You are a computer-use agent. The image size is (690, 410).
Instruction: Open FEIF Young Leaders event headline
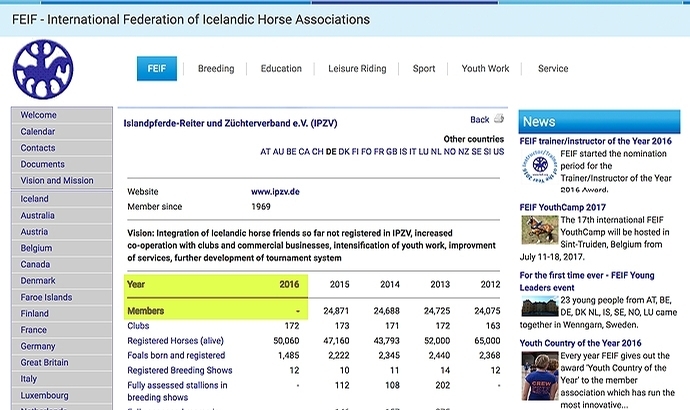pyautogui.click(x=587, y=281)
